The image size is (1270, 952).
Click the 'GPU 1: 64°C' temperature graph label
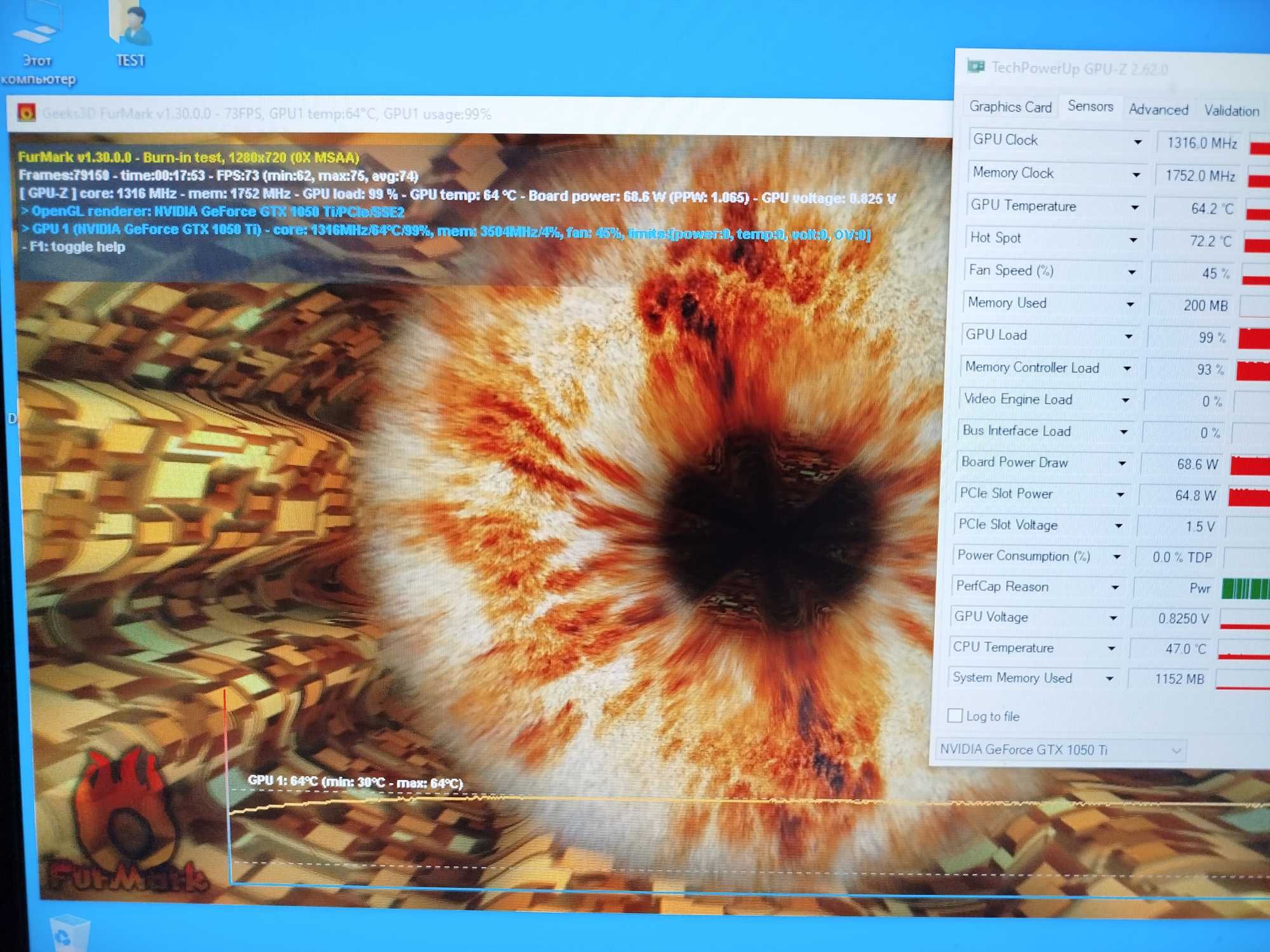355,782
